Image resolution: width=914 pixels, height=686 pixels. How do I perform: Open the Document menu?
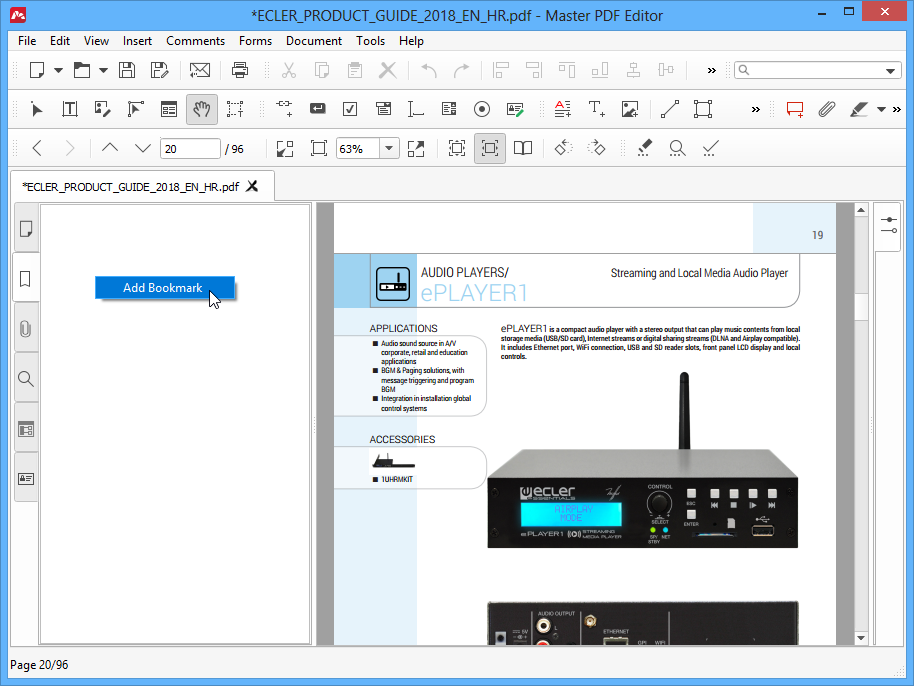point(314,41)
